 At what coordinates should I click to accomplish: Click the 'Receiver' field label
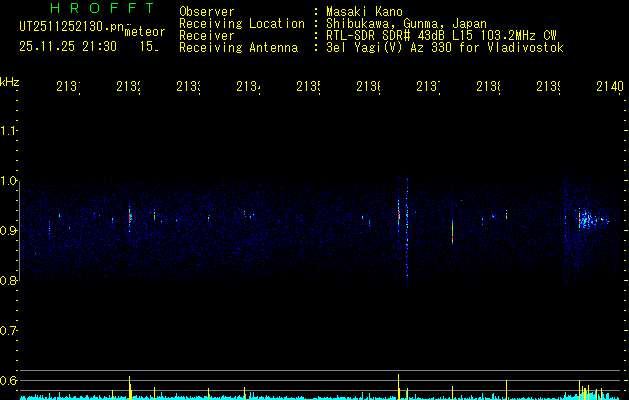click(x=207, y=36)
